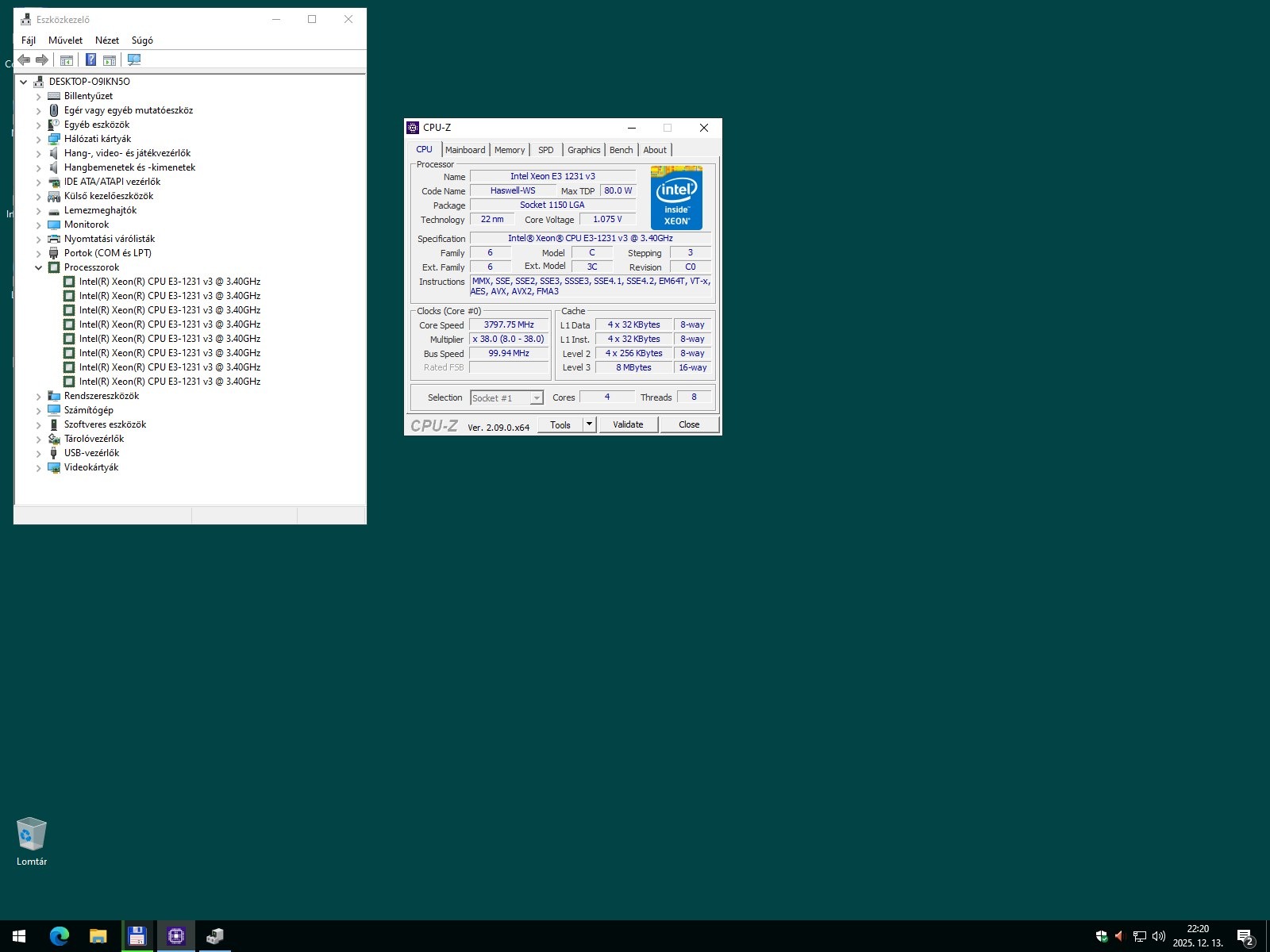Click the USB icon beside USB-vezérlők
The width and height of the screenshot is (1270, 952).
point(54,453)
